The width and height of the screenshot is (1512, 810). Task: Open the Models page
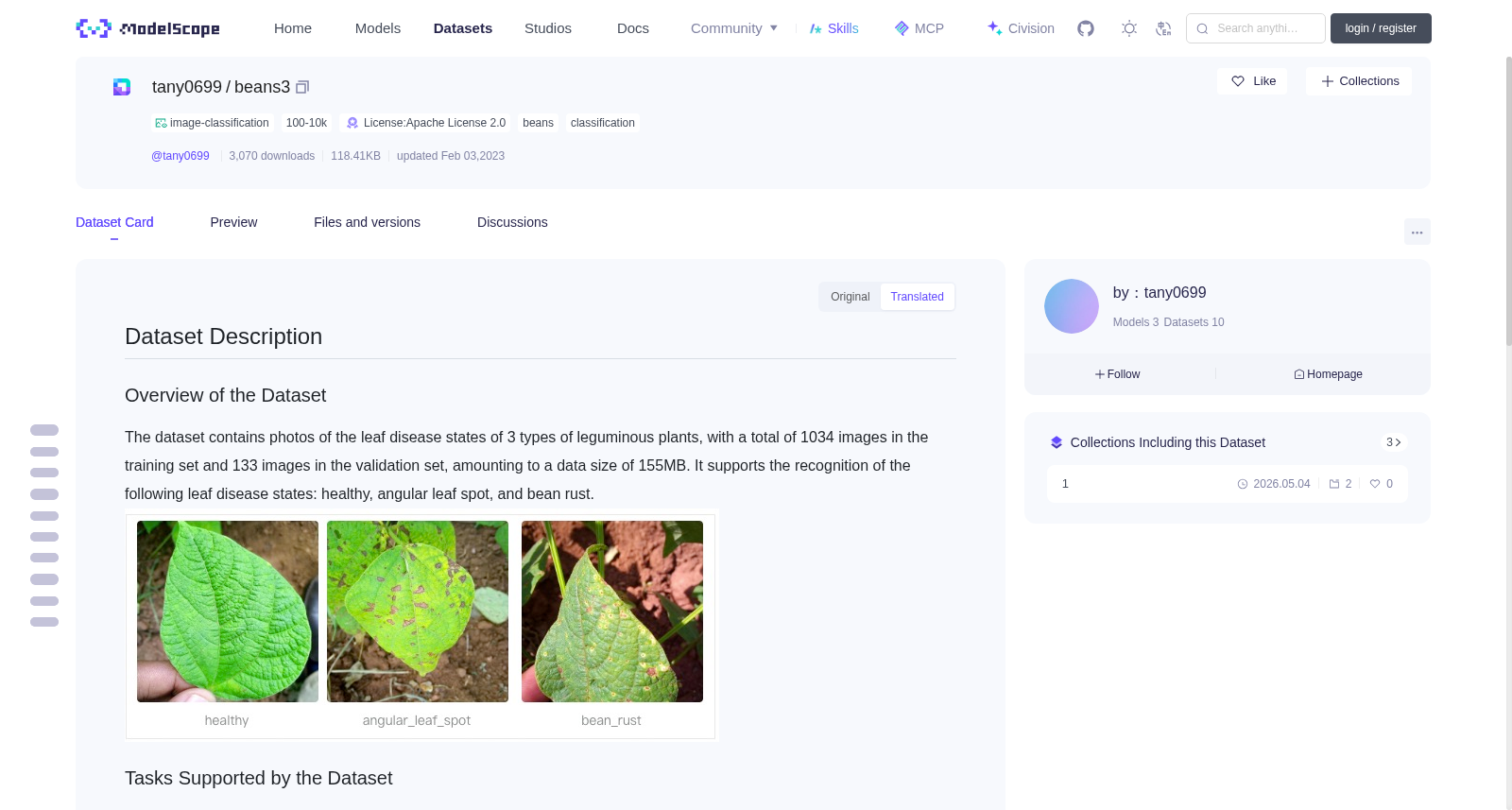click(378, 28)
